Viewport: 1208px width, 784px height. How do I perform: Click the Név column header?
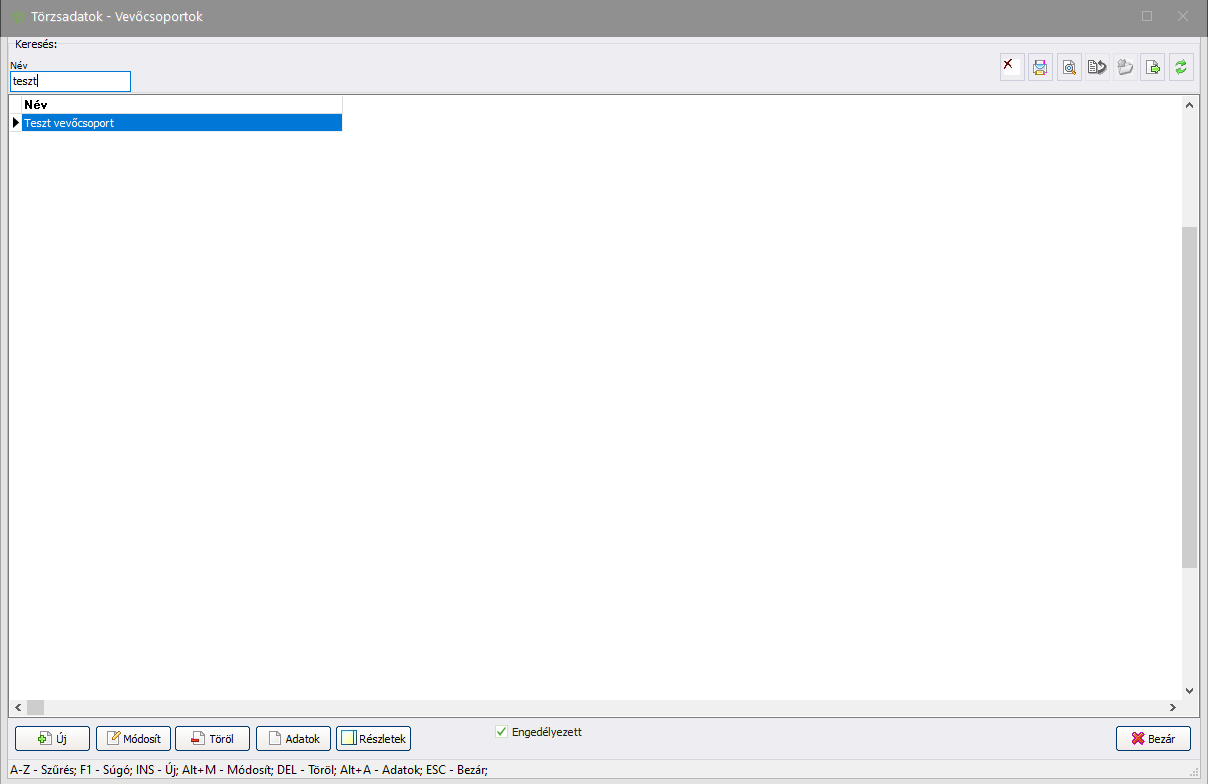coord(181,104)
